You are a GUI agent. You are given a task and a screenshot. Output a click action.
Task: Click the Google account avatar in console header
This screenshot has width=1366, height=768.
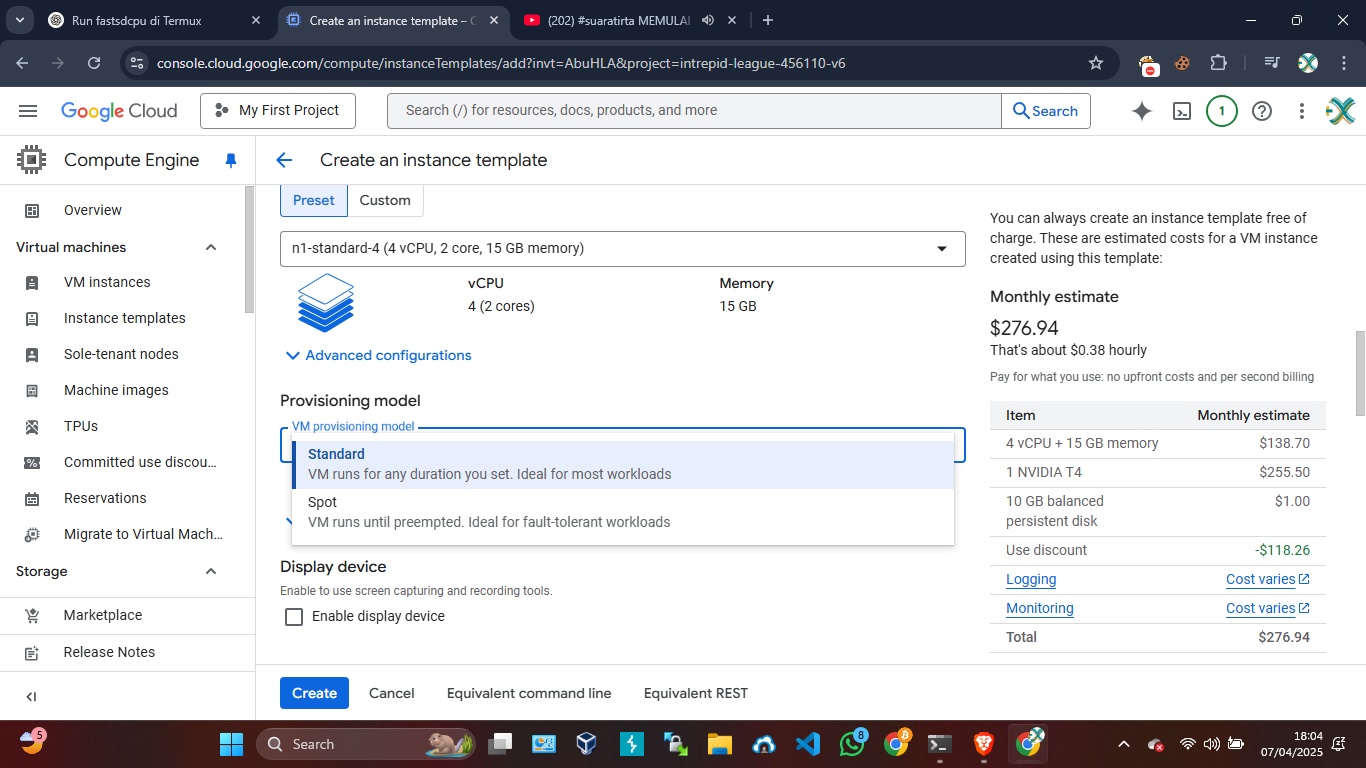pos(1340,111)
